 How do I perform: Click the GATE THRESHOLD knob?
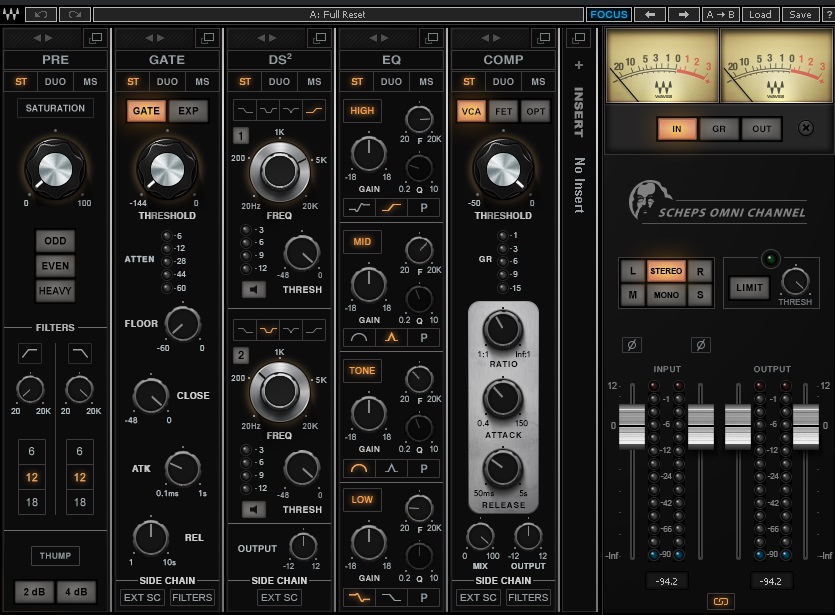(x=167, y=170)
